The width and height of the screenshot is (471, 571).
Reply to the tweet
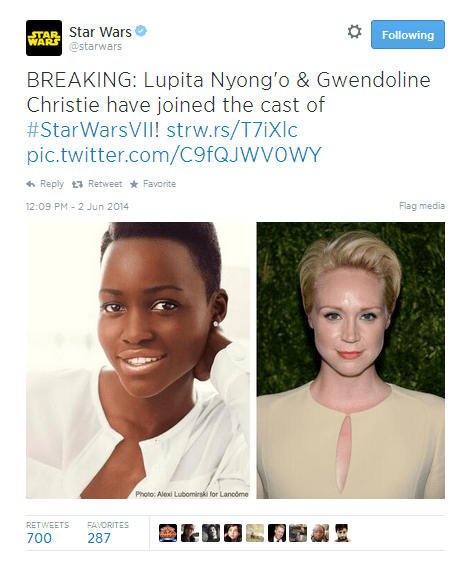tap(45, 184)
